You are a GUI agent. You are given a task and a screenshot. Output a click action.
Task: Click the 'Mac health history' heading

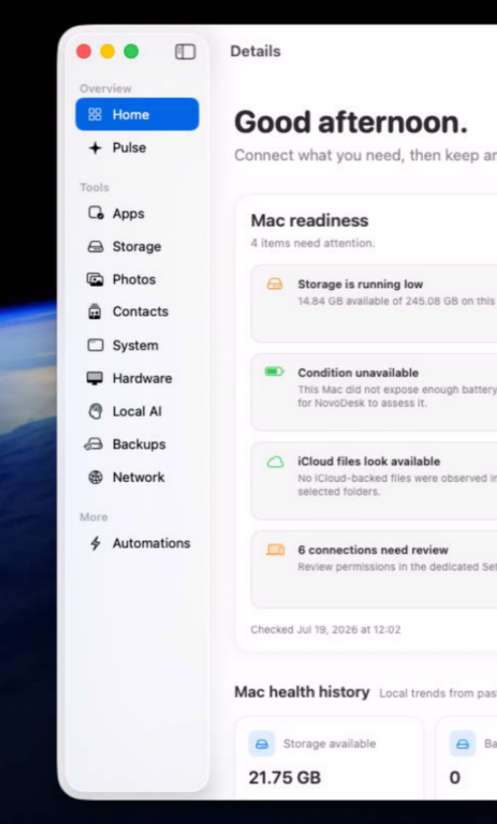pos(302,692)
